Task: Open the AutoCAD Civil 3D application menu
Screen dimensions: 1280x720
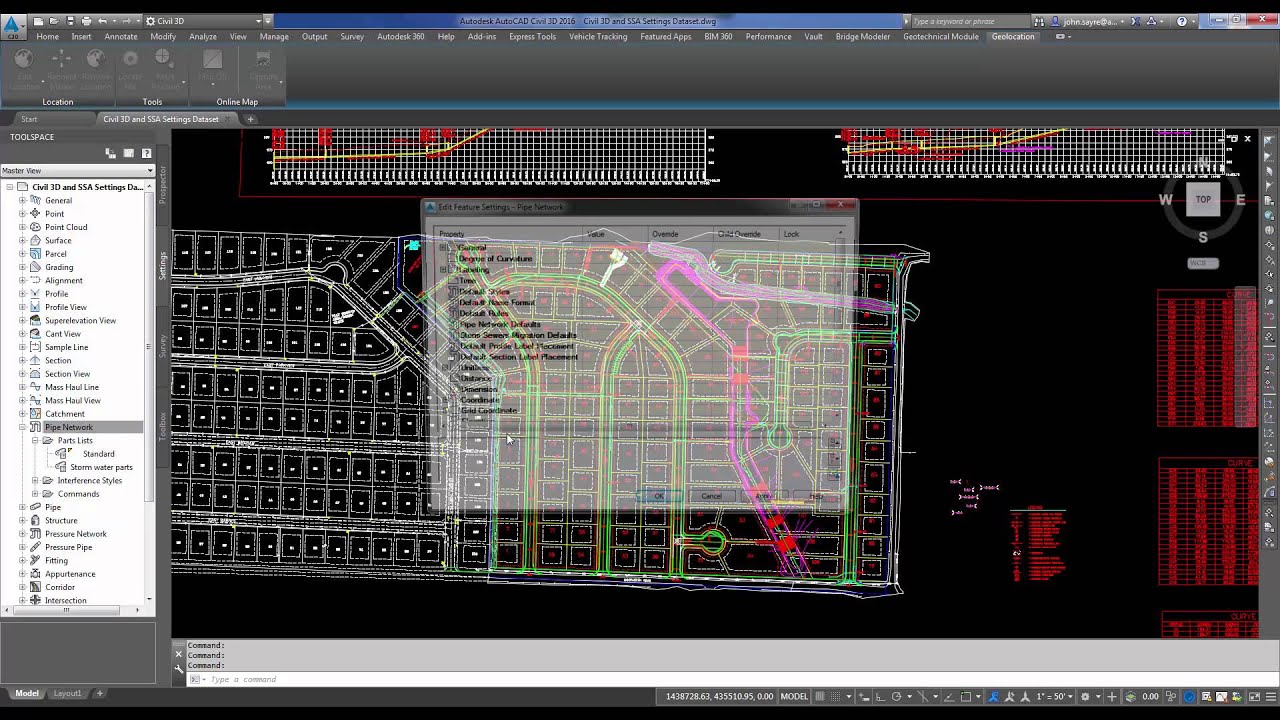Action: coord(15,27)
